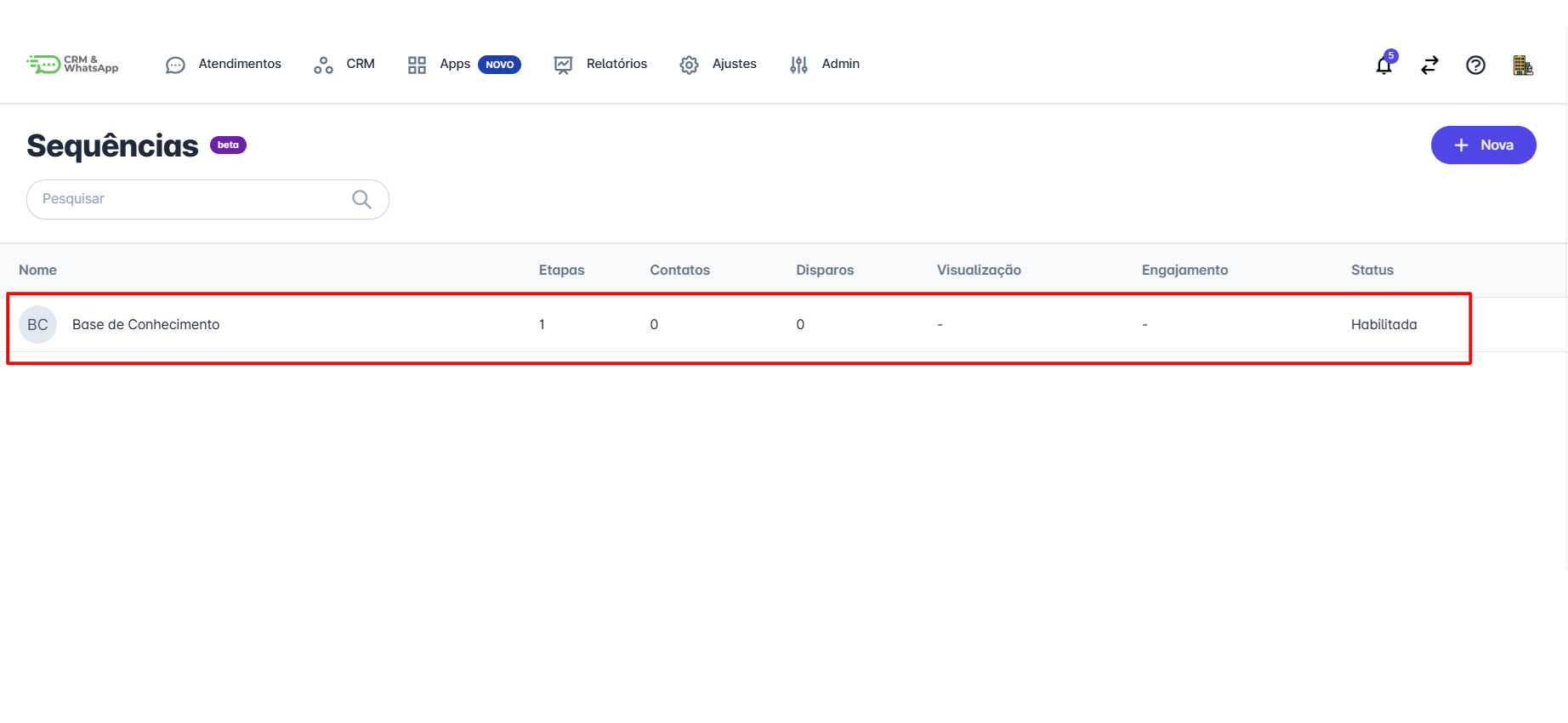The height and width of the screenshot is (723, 1568).
Task: Click the Nome column header
Action: [x=37, y=270]
